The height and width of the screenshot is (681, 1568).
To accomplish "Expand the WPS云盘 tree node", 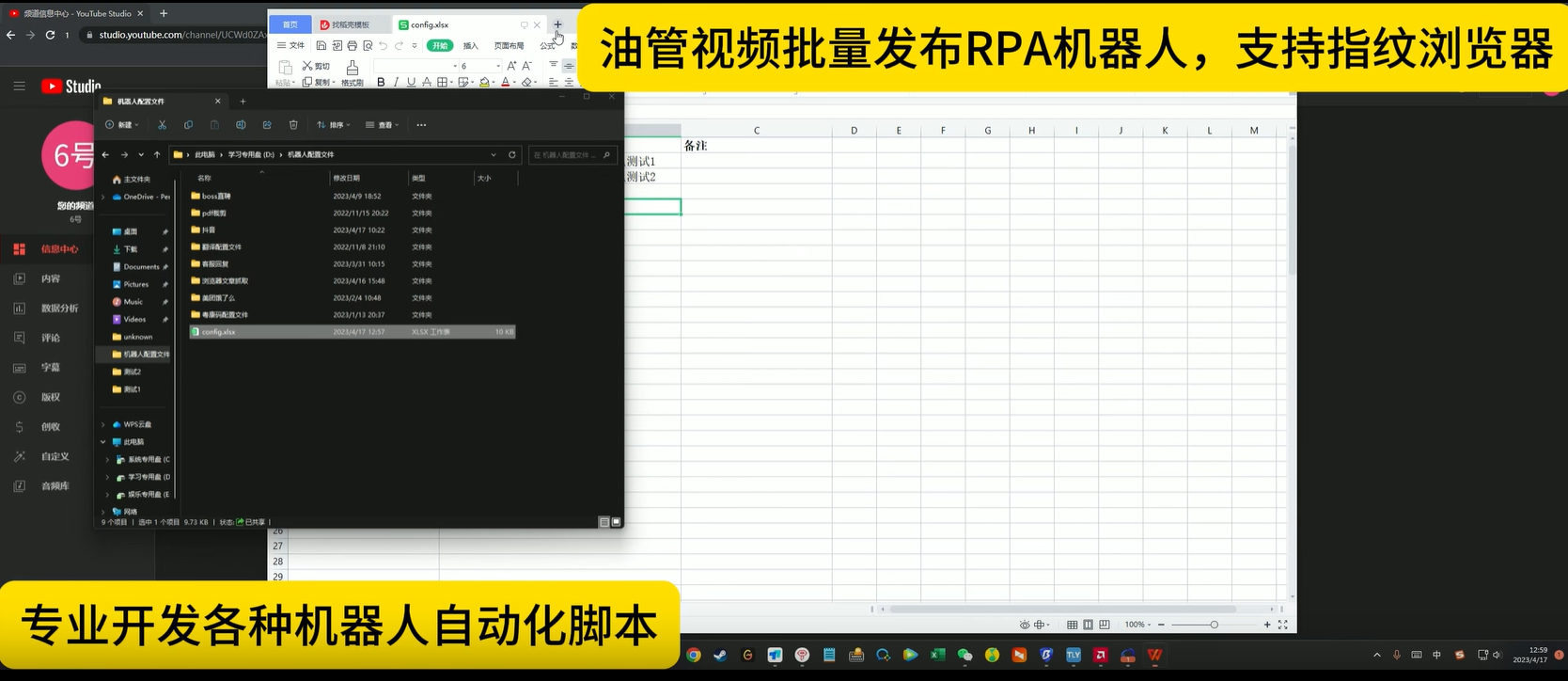I will coord(103,425).
